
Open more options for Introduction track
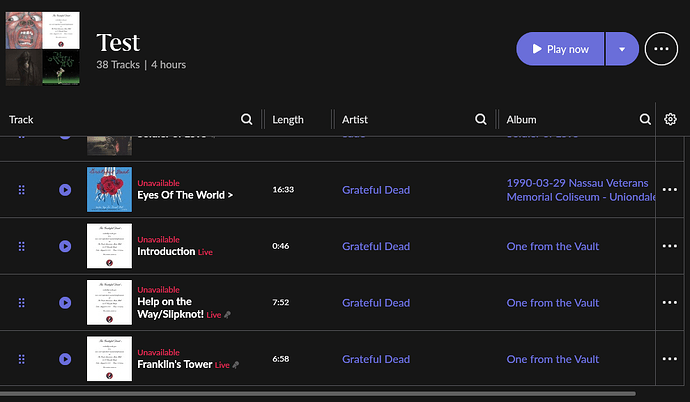670,246
